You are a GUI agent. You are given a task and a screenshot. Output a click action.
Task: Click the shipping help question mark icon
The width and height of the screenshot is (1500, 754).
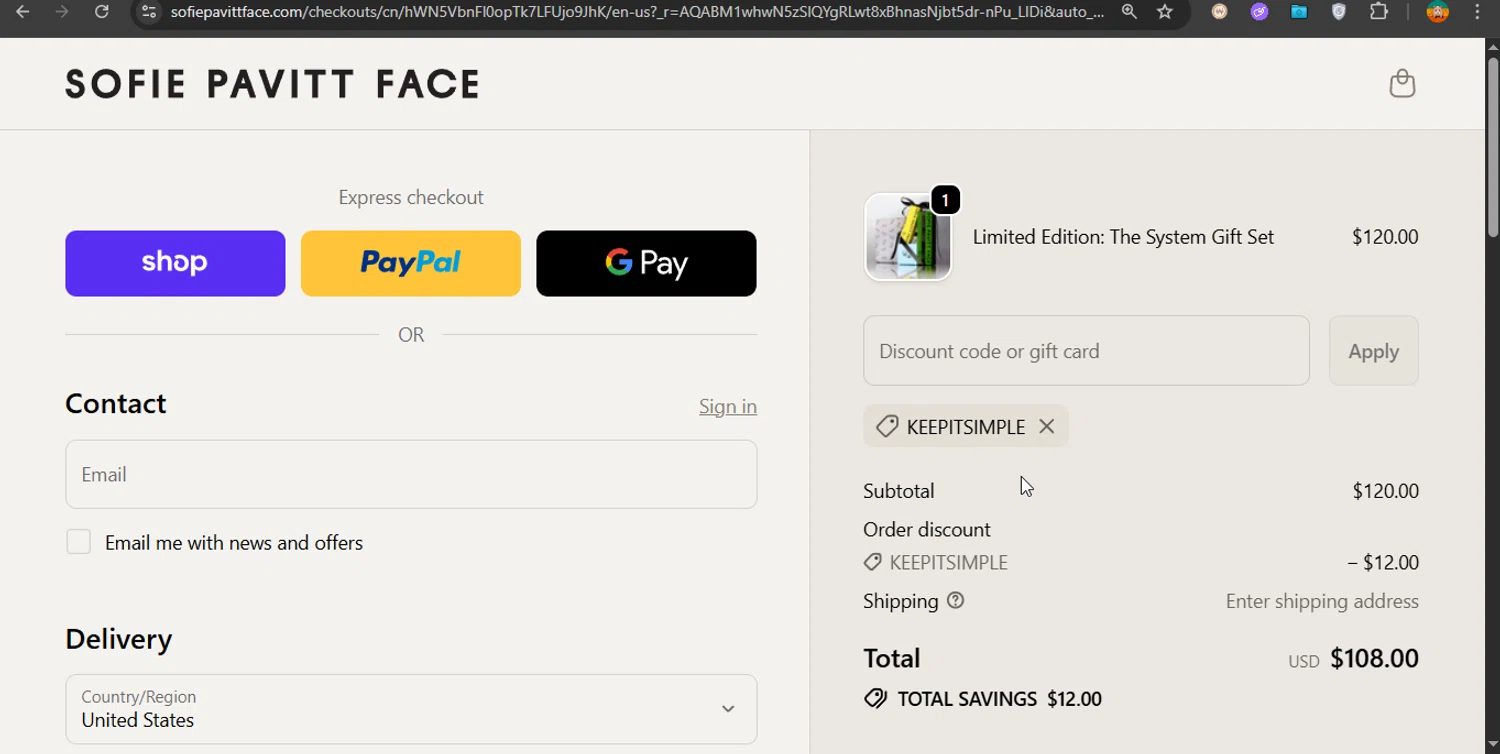[x=956, y=601]
